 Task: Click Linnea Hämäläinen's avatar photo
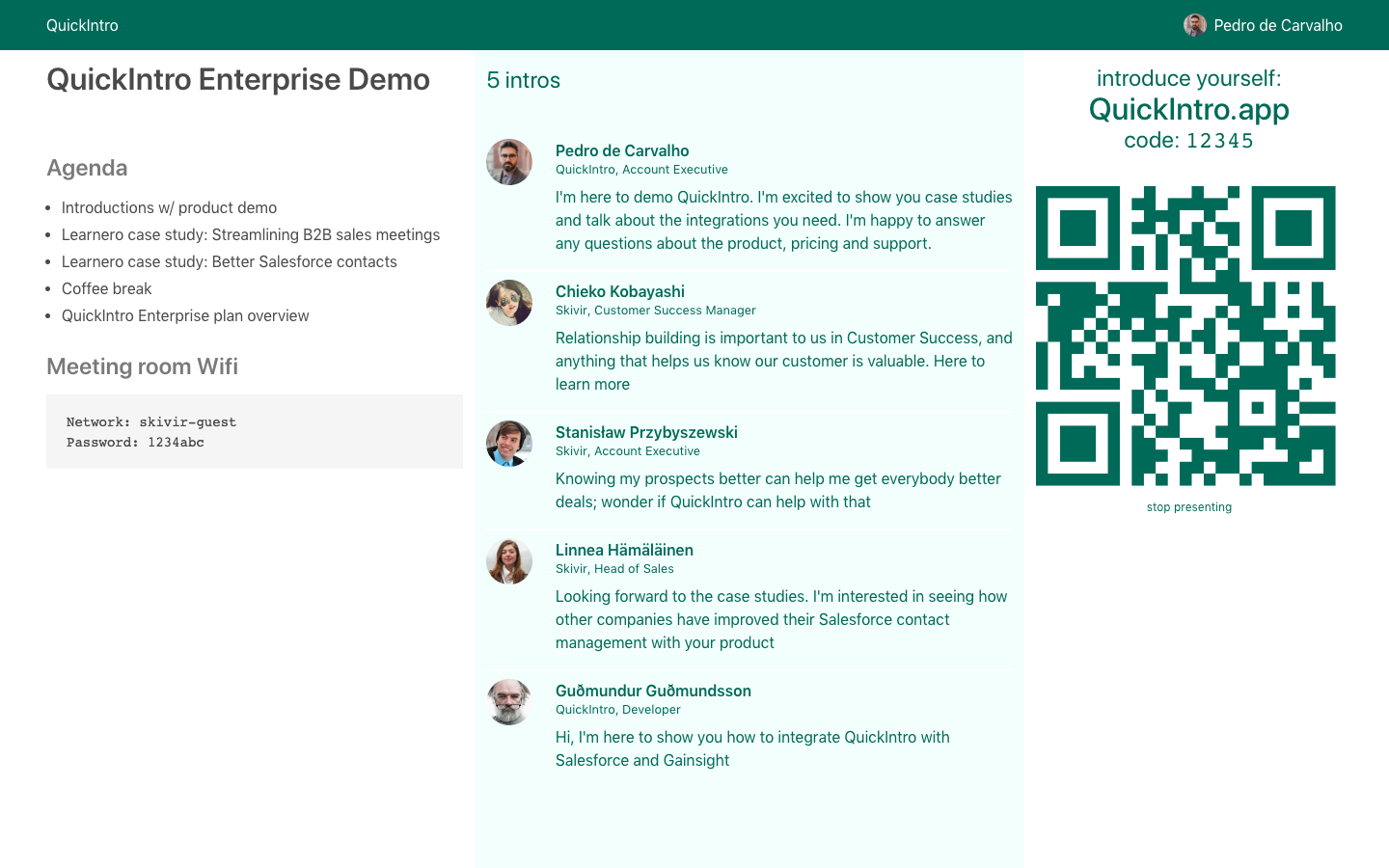pyautogui.click(x=509, y=561)
